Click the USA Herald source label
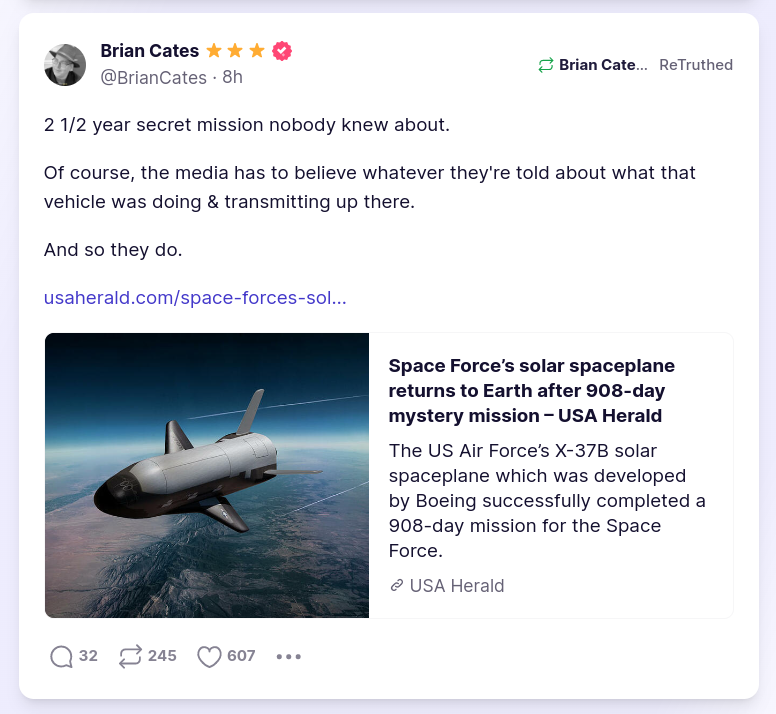776x714 pixels. click(x=457, y=585)
